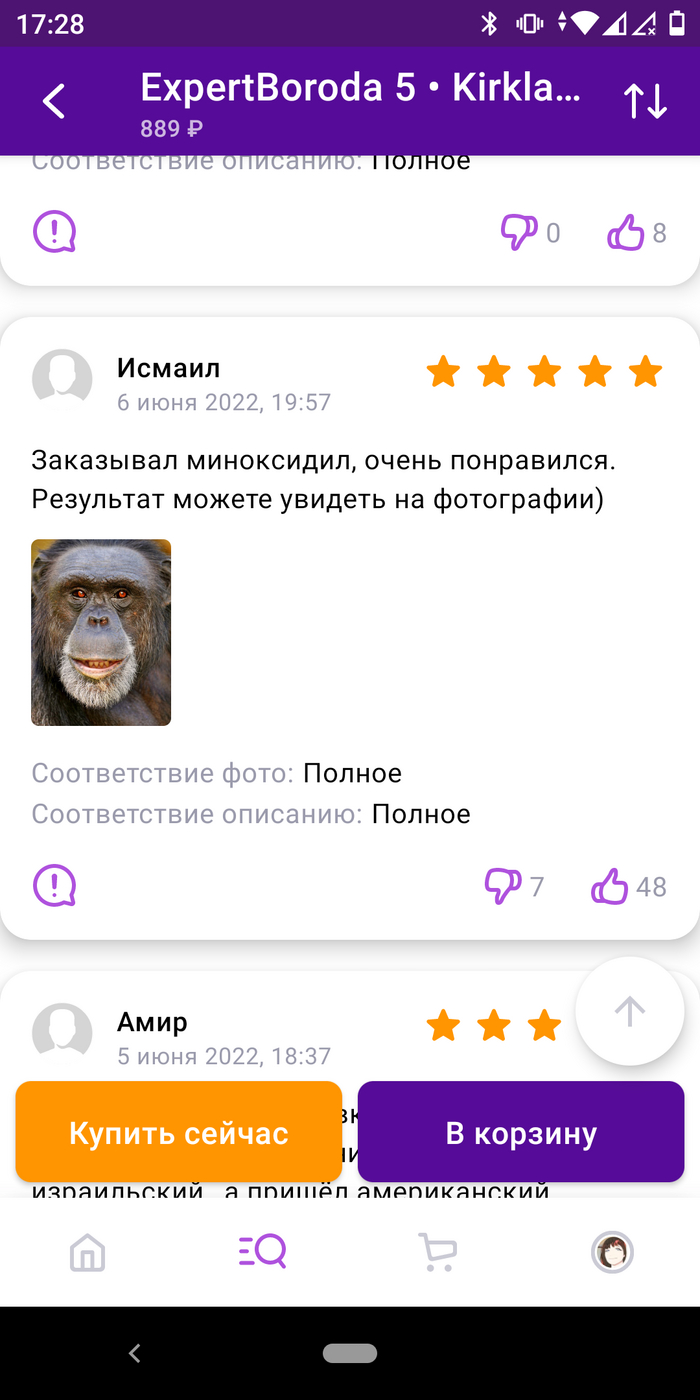
Task: Tap the scroll-to-top arrow button
Action: point(630,1011)
